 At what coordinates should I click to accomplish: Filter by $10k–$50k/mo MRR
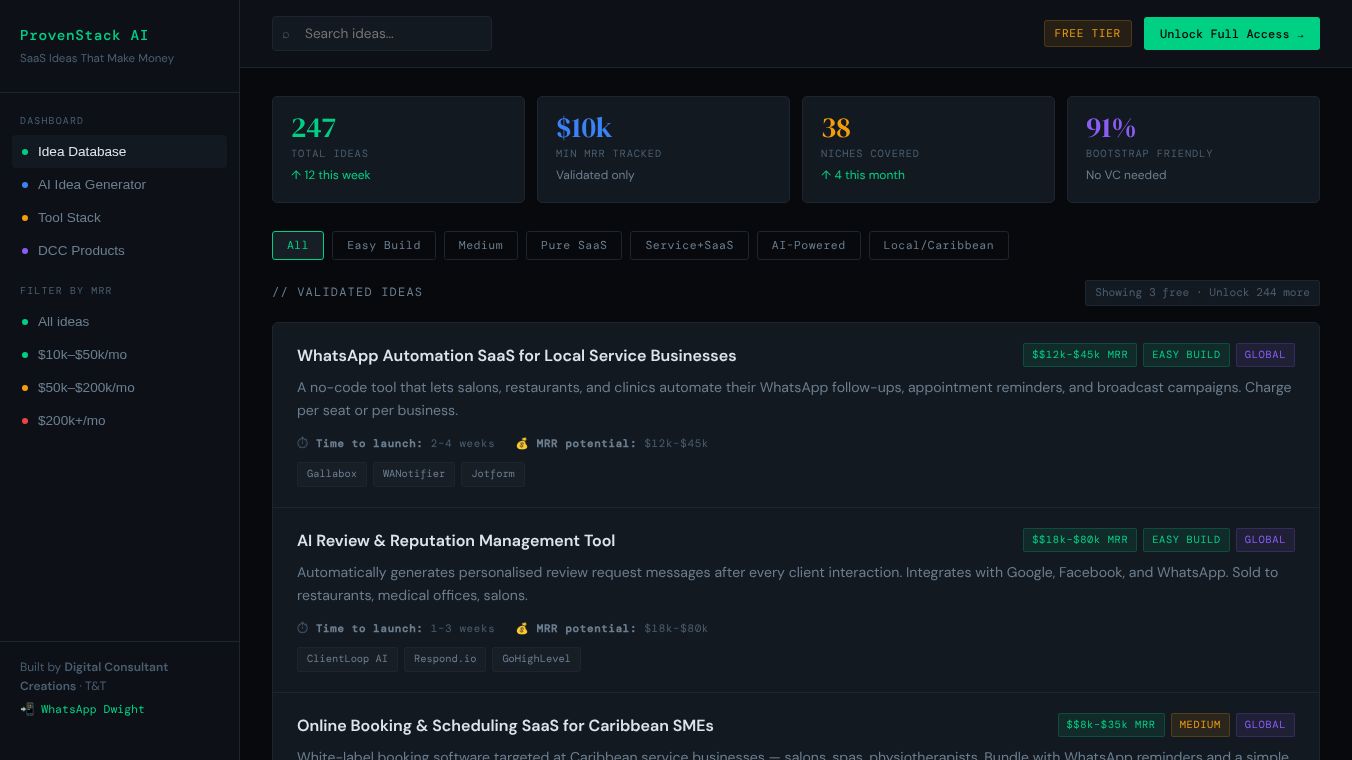coord(120,354)
